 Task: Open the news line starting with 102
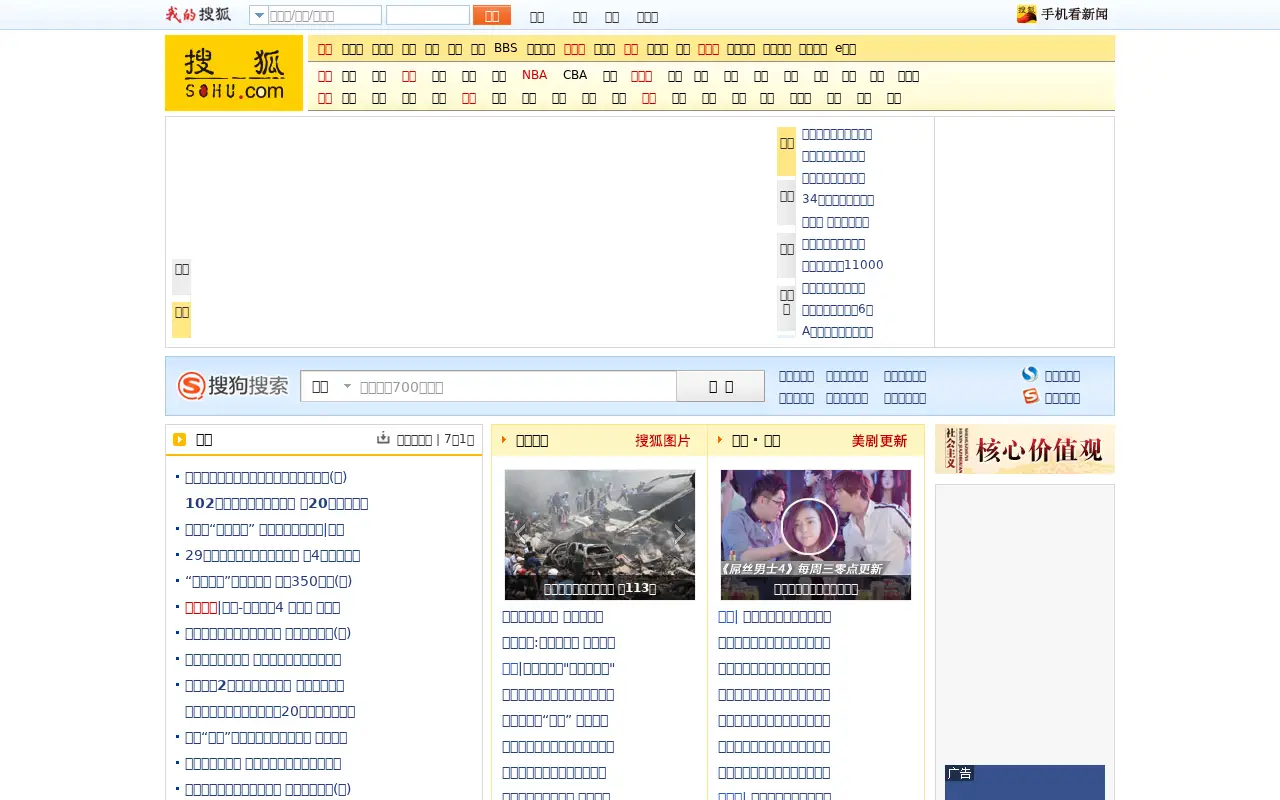(x=277, y=503)
